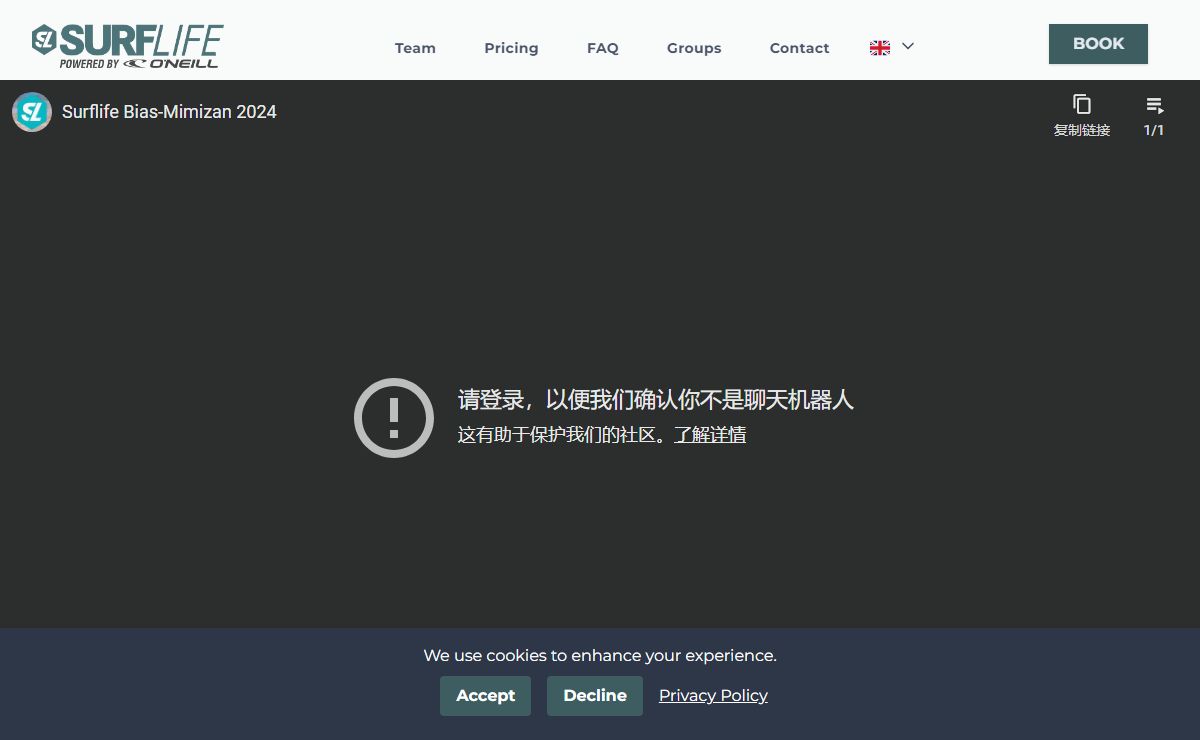Click the Surflife logo in the header
This screenshot has height=740, width=1200.
click(127, 46)
